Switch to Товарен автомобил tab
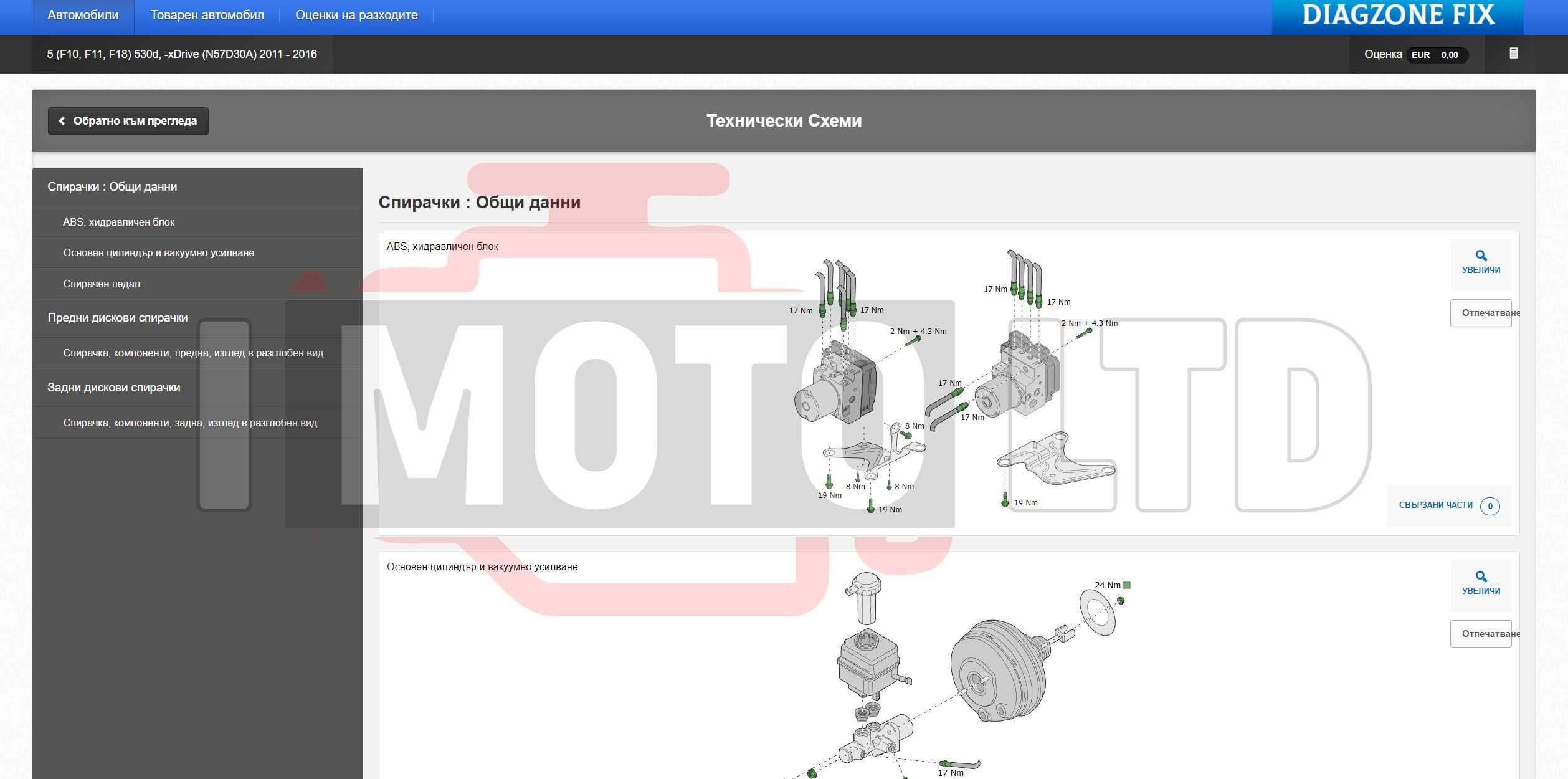Screen dimensions: 1568x779 tap(207, 16)
